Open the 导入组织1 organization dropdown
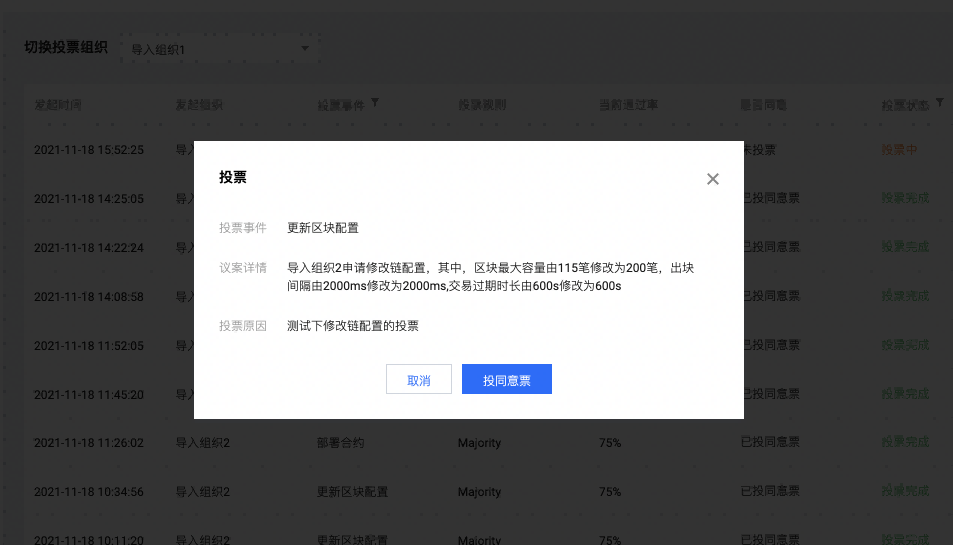The height and width of the screenshot is (545, 953). (x=220, y=49)
